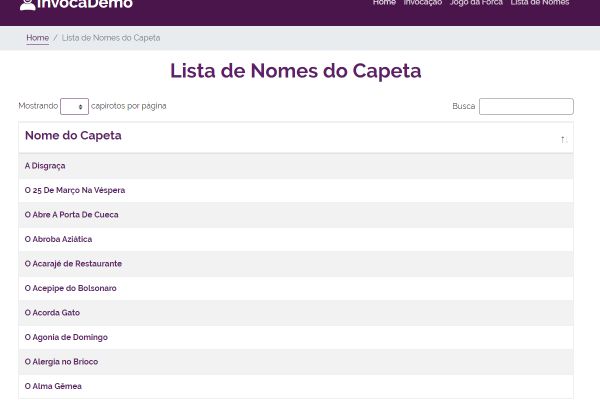The width and height of the screenshot is (600, 400).
Task: Click the InvocaDemo logo icon
Action: 28,4
